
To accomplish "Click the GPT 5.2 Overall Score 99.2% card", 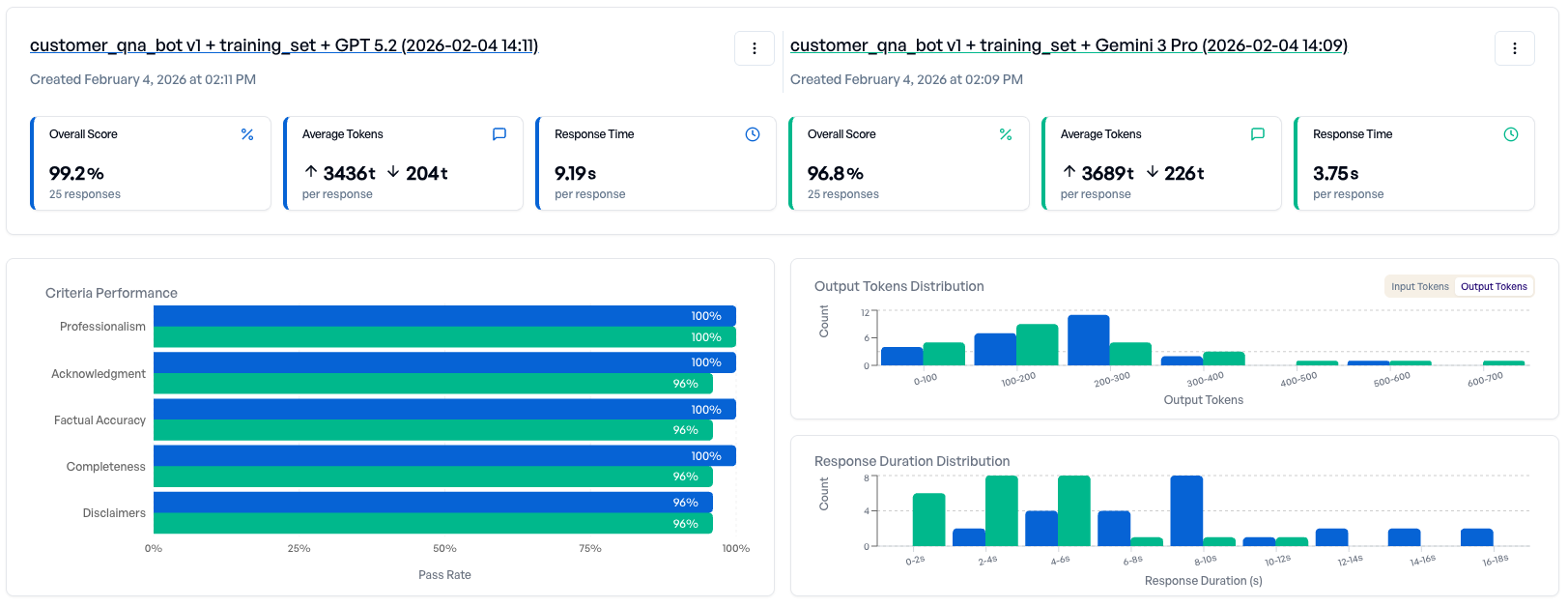I will pos(151,164).
